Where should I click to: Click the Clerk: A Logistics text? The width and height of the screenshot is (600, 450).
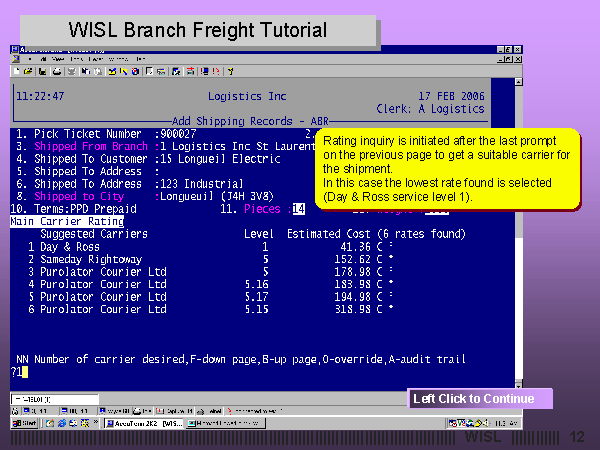[x=430, y=109]
